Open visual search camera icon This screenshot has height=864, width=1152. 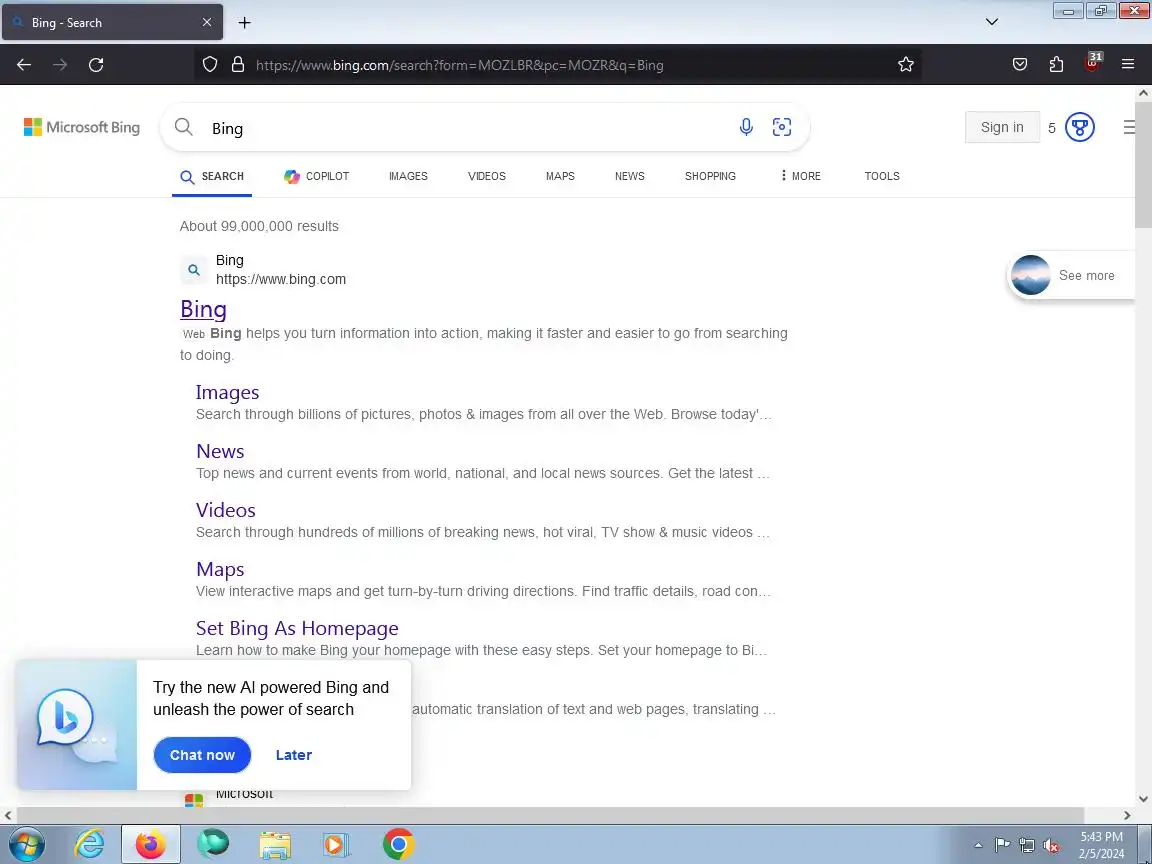point(782,127)
